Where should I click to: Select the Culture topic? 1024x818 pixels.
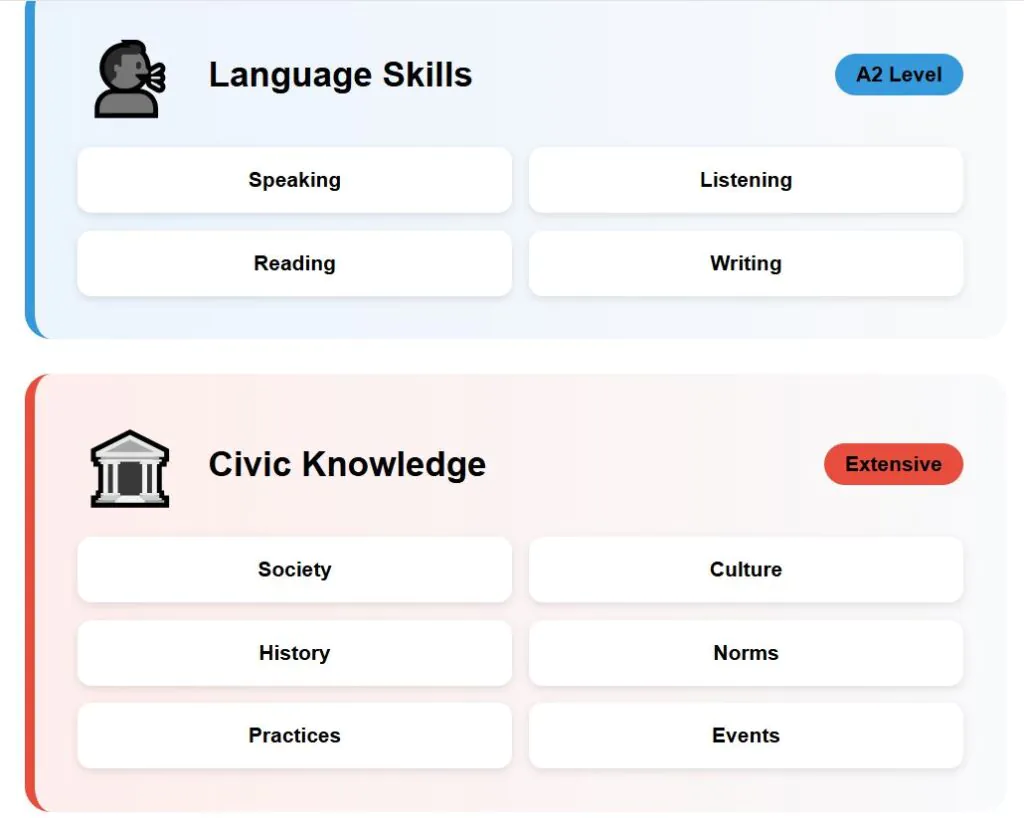pos(745,569)
